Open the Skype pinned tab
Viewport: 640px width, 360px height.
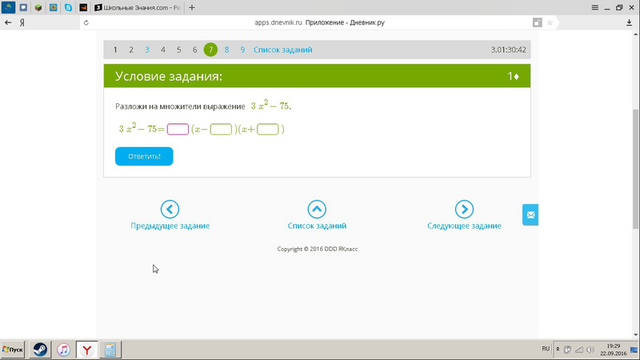point(68,7)
